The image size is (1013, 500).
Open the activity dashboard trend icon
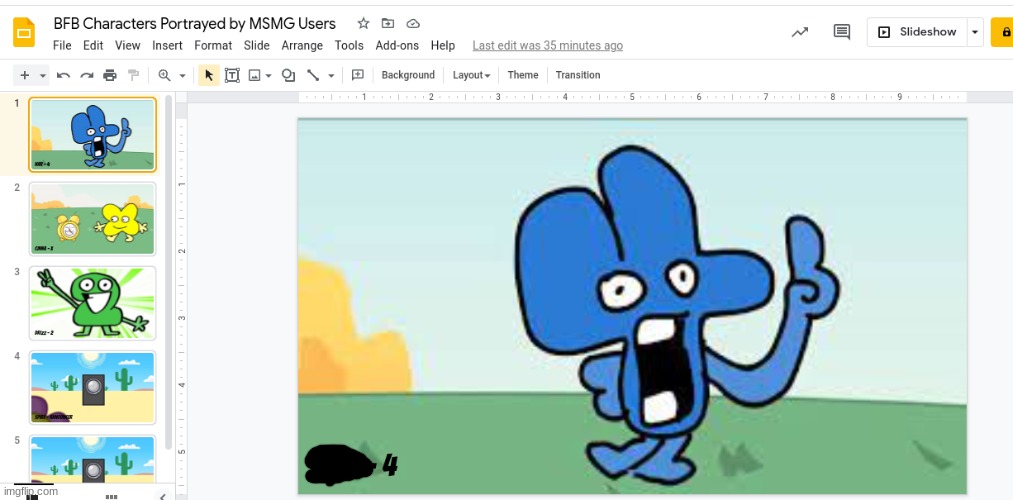(800, 32)
